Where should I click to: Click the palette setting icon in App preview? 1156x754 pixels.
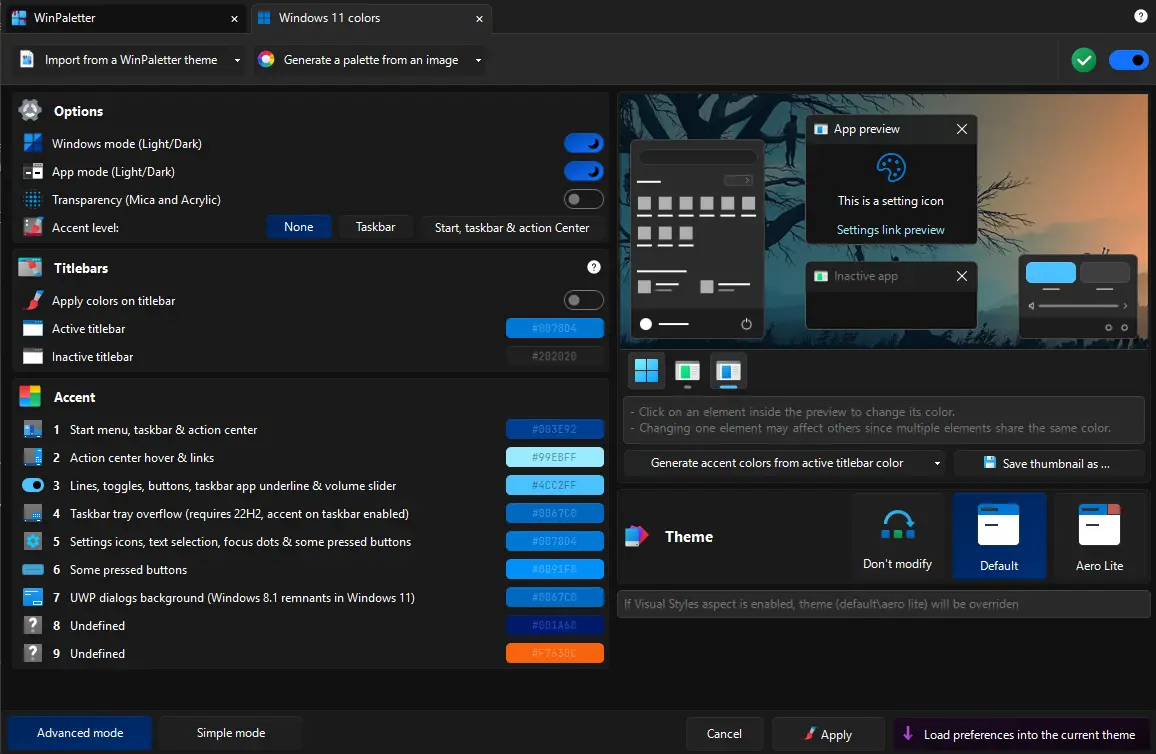(891, 167)
